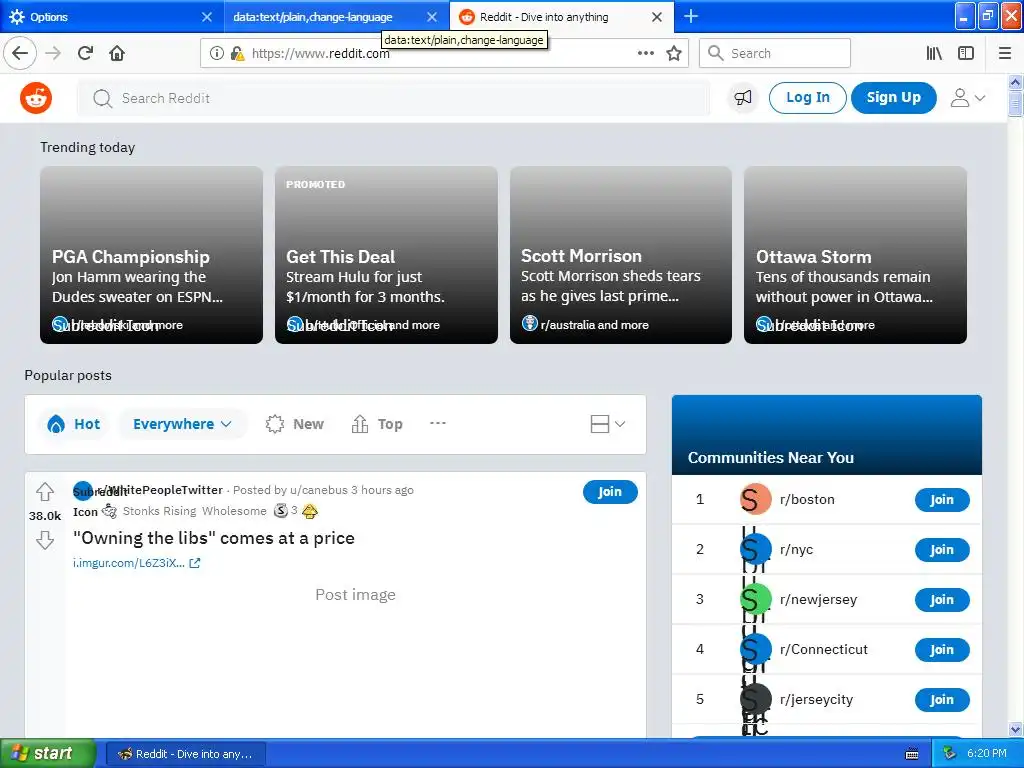Click the 6:20 PM system clock
The width and height of the screenshot is (1024, 768).
(986, 754)
